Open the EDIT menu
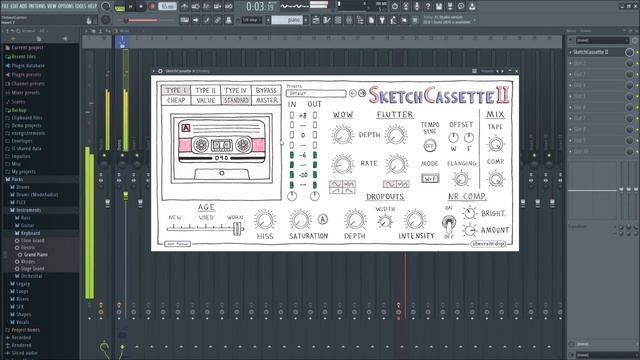The image size is (640, 360). [x=15, y=6]
